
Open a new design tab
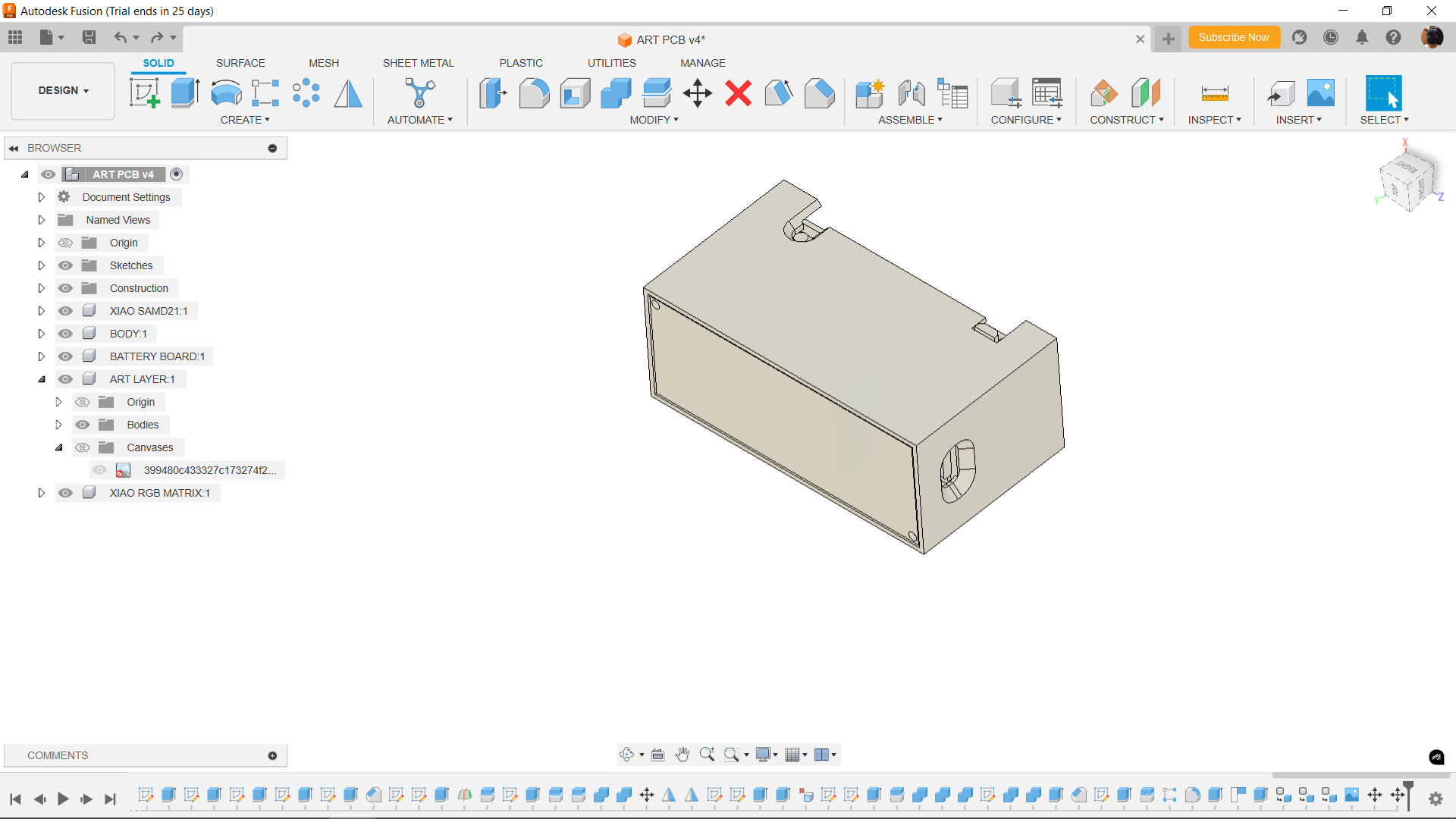(1169, 39)
